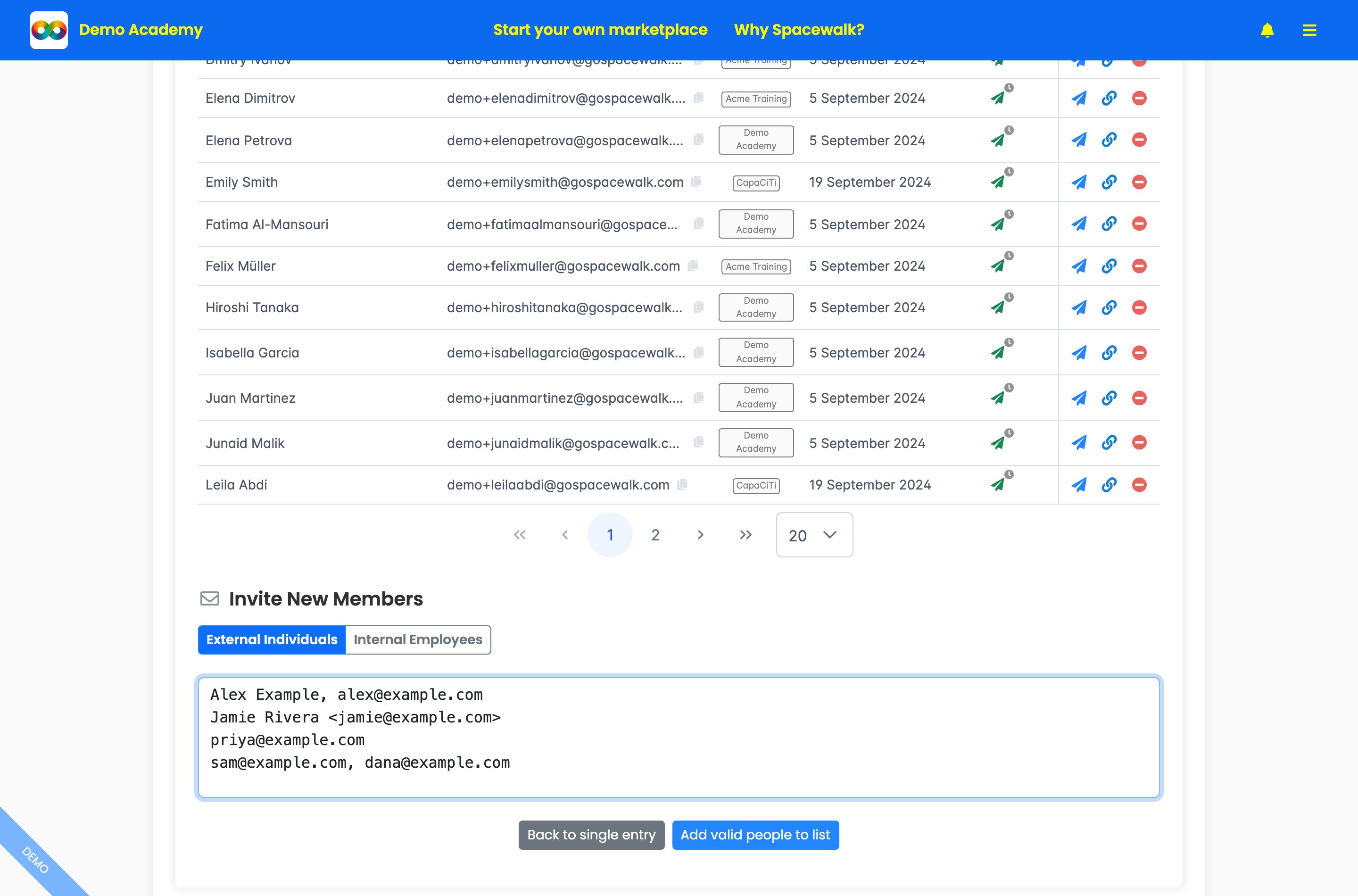Copy invite link for Emily Smith
The width and height of the screenshot is (1358, 896).
(x=1109, y=183)
